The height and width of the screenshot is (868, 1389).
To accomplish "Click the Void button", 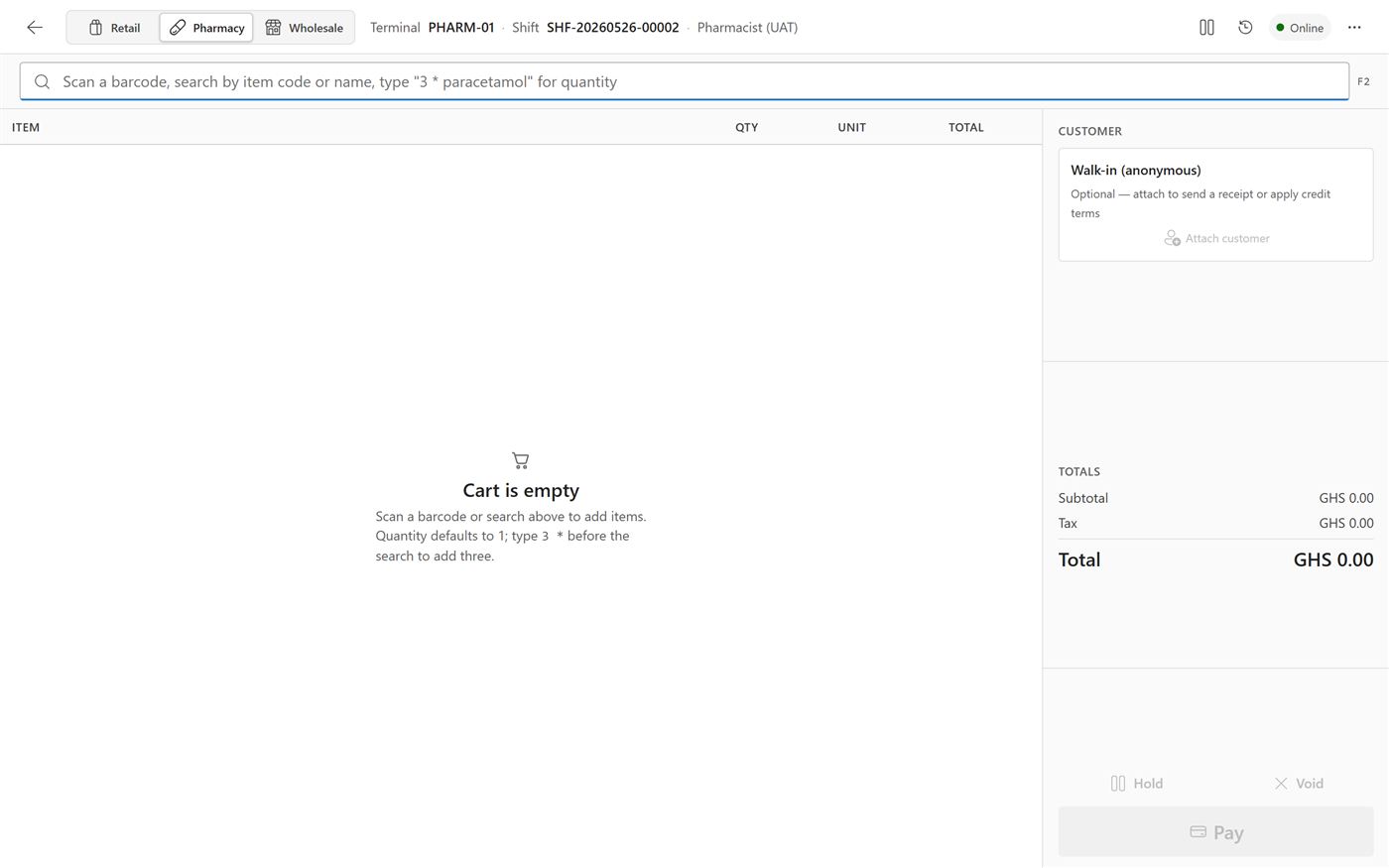I will pyautogui.click(x=1298, y=784).
